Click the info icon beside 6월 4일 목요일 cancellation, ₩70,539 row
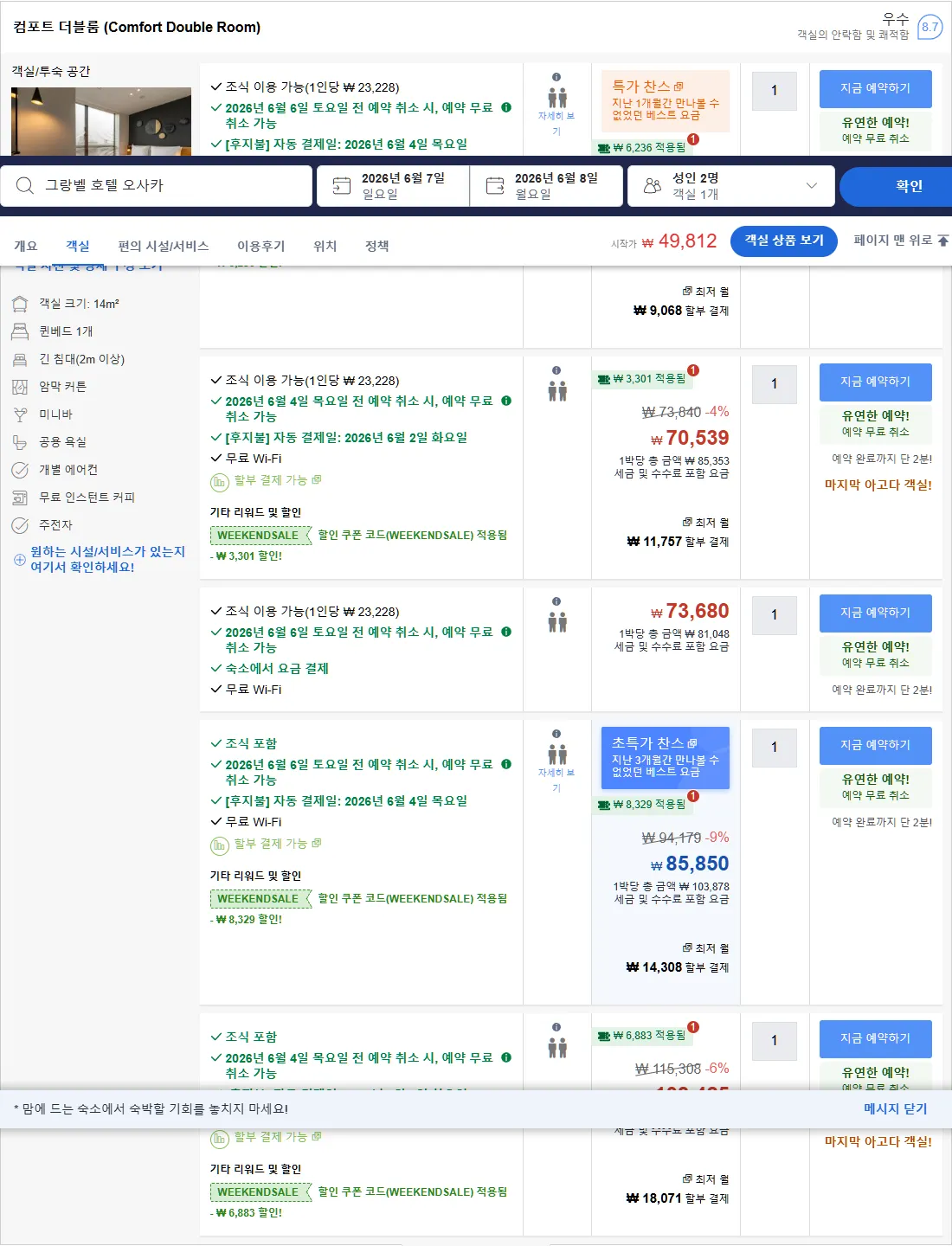The image size is (952, 1246). click(x=506, y=401)
